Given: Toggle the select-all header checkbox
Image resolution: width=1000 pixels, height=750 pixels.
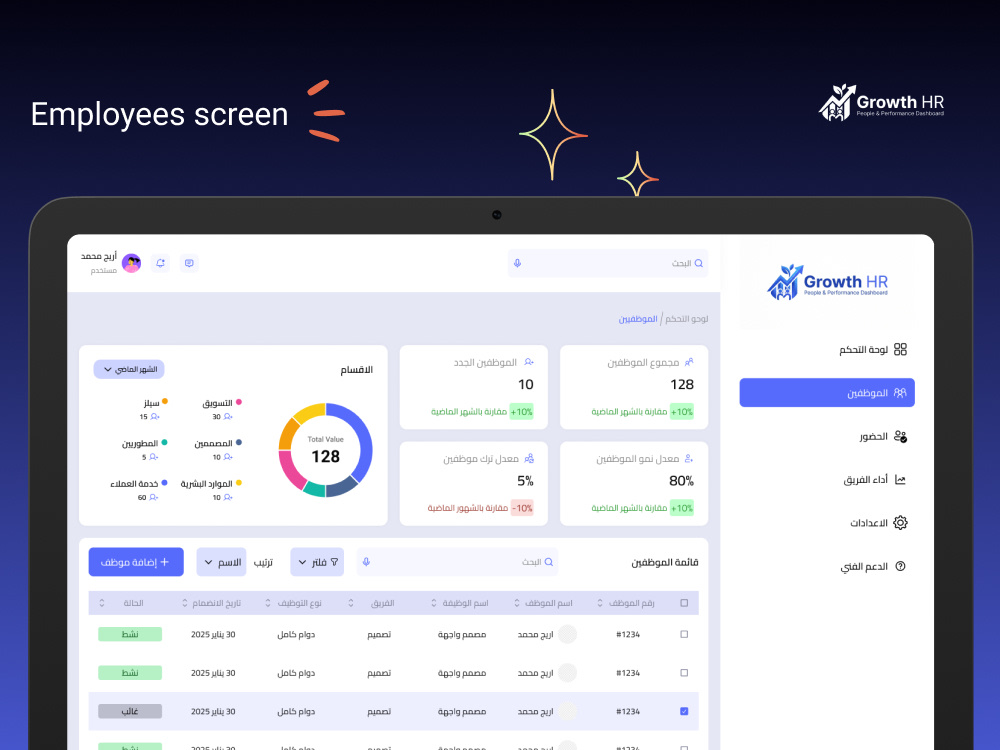Looking at the screenshot, I should point(684,603).
